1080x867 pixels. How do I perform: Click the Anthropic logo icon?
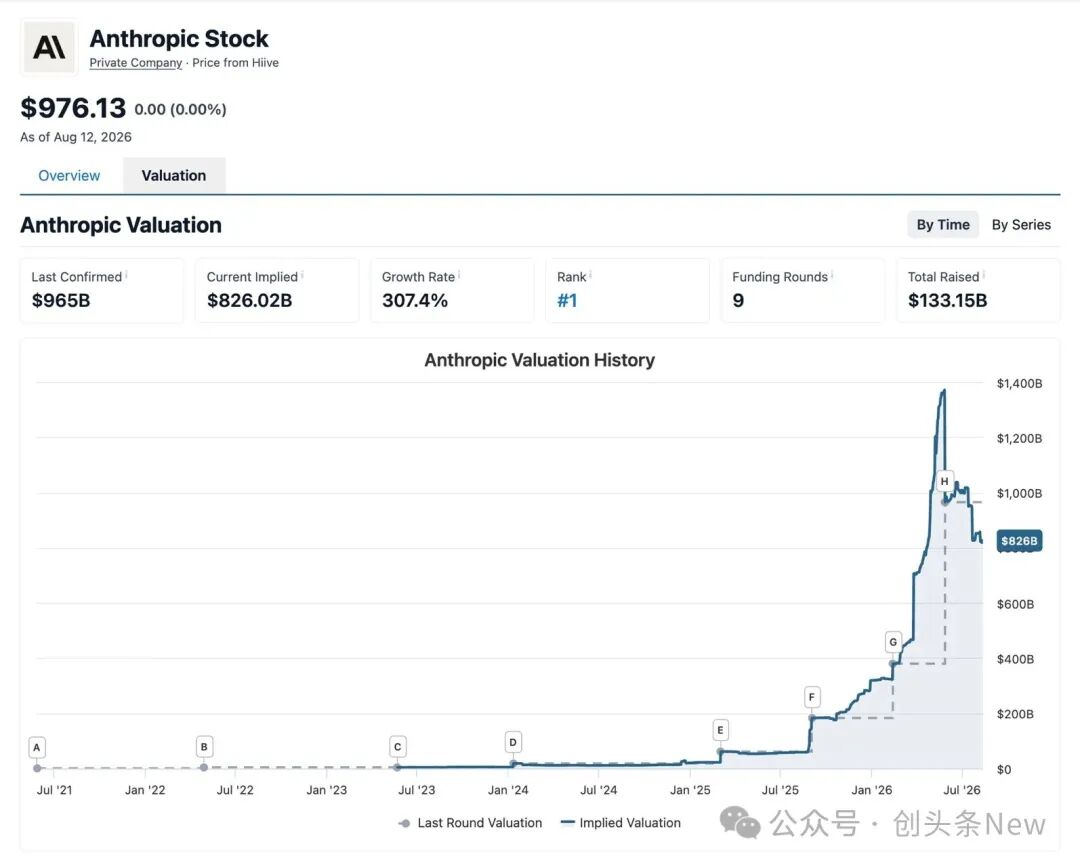[49, 48]
